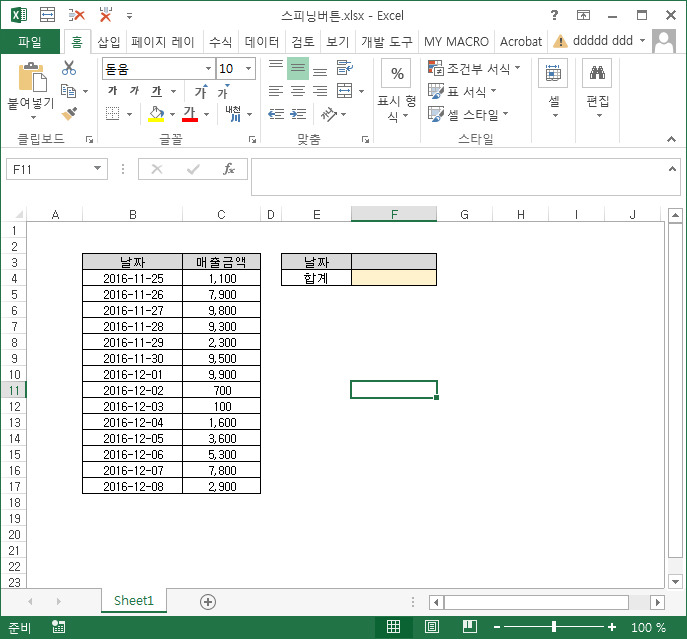Image resolution: width=687 pixels, height=639 pixels.
Task: Switch to the MY MACRO tab
Action: pos(456,42)
